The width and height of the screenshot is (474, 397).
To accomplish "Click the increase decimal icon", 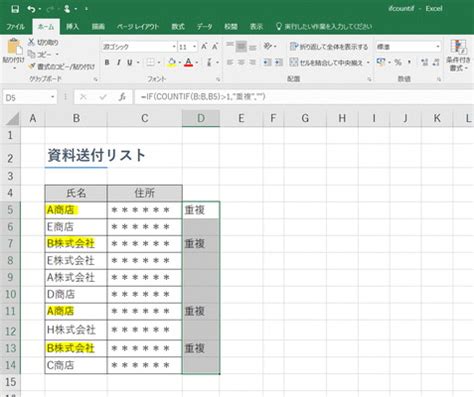I will [x=424, y=62].
